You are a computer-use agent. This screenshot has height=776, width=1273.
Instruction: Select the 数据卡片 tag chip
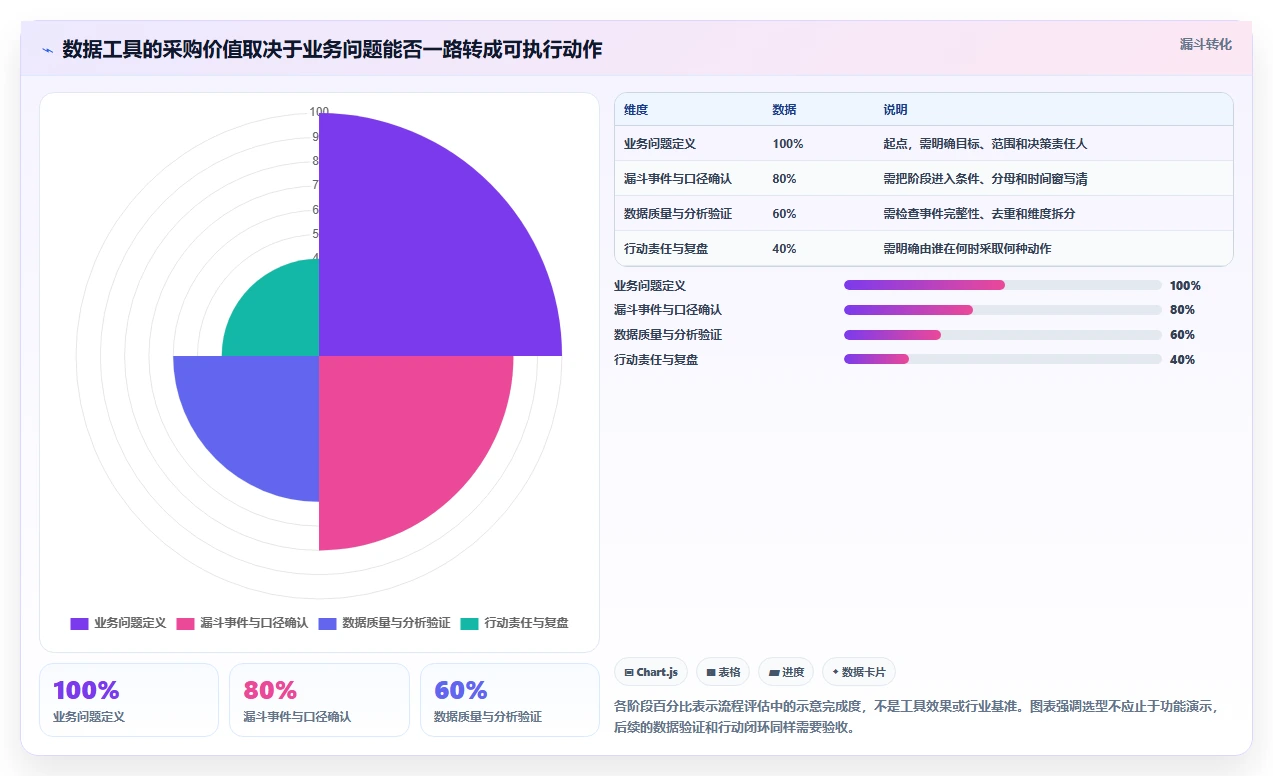click(858, 672)
